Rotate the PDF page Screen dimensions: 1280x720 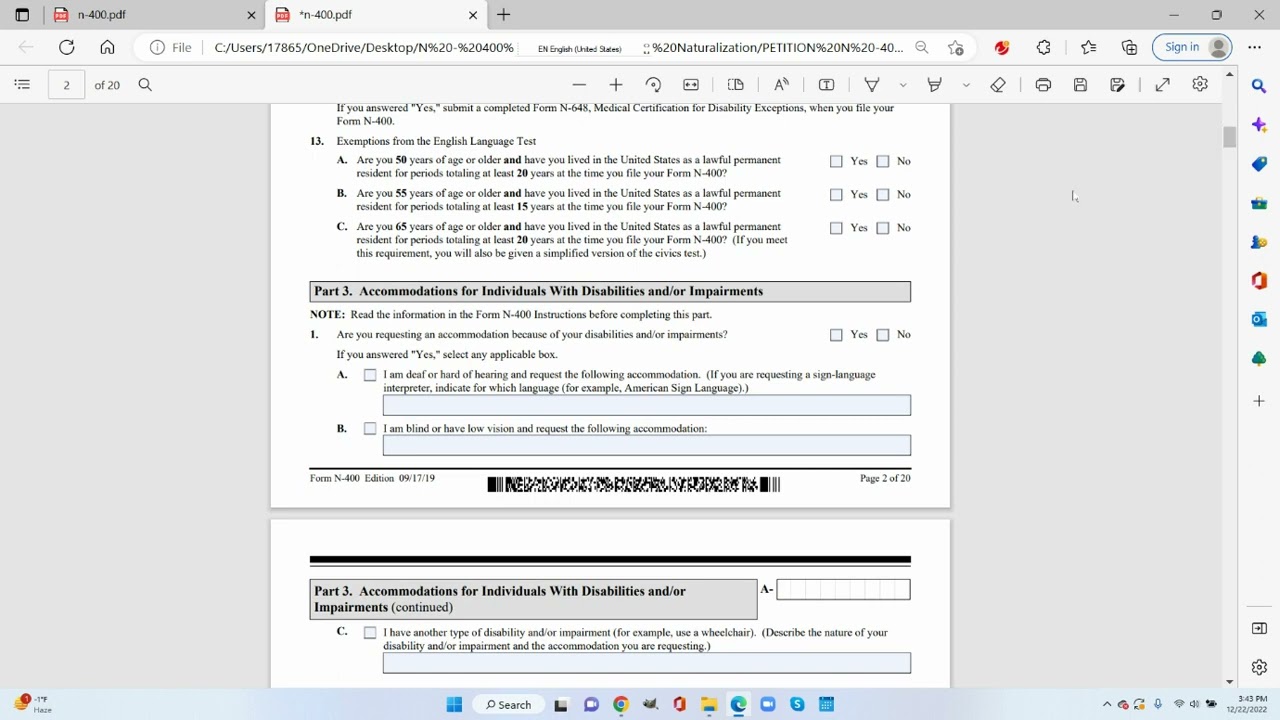point(653,85)
